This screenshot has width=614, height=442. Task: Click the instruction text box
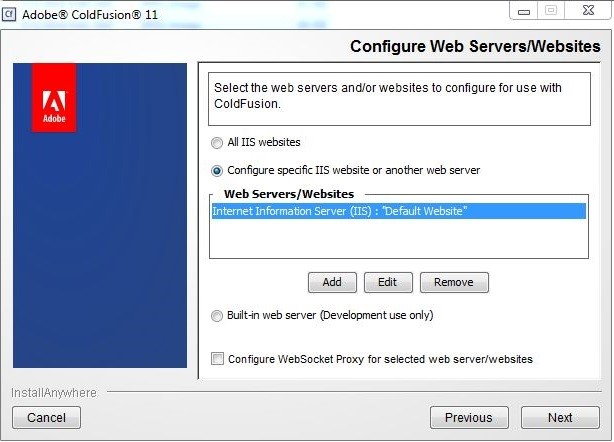tap(400, 96)
